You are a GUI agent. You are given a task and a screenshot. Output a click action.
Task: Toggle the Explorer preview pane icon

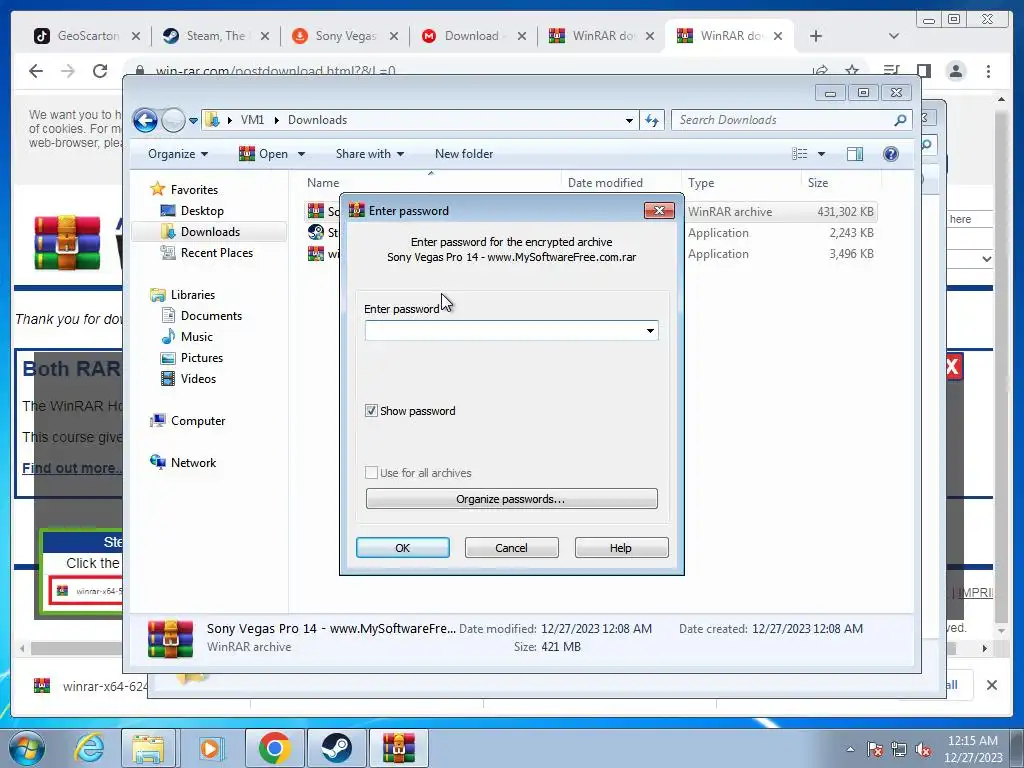(855, 154)
